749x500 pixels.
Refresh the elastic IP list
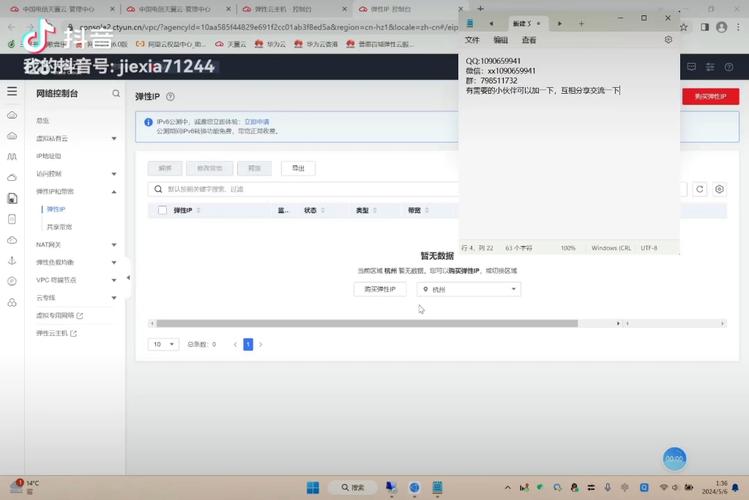700,189
